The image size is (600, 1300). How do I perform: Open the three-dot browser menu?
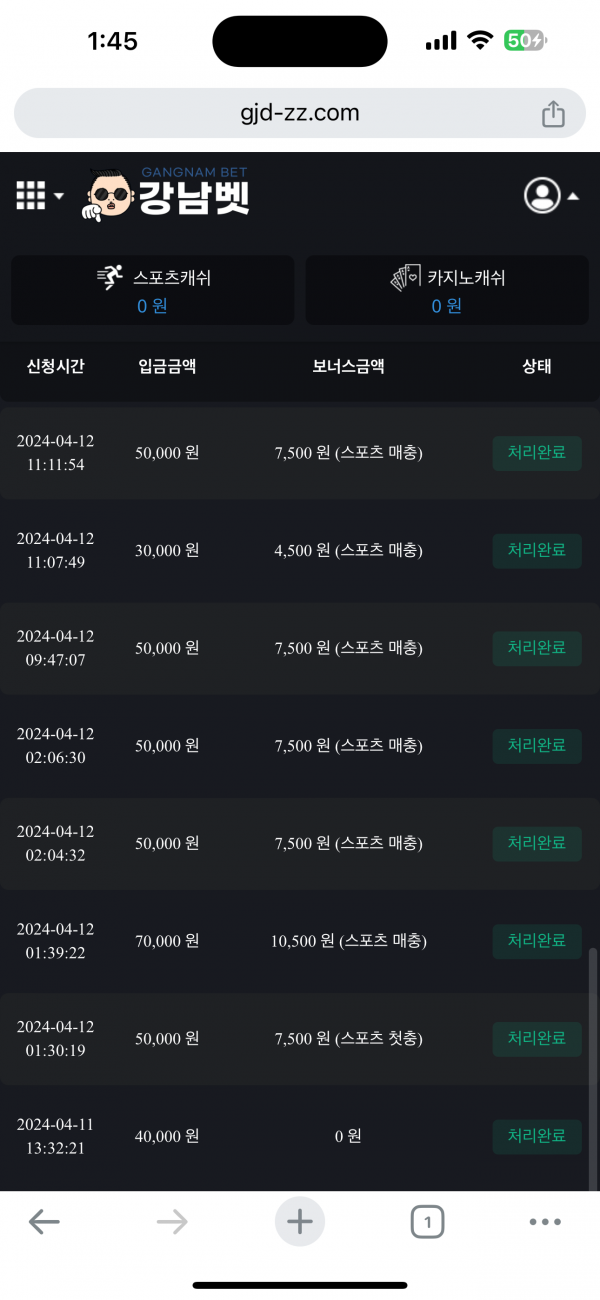point(545,1221)
